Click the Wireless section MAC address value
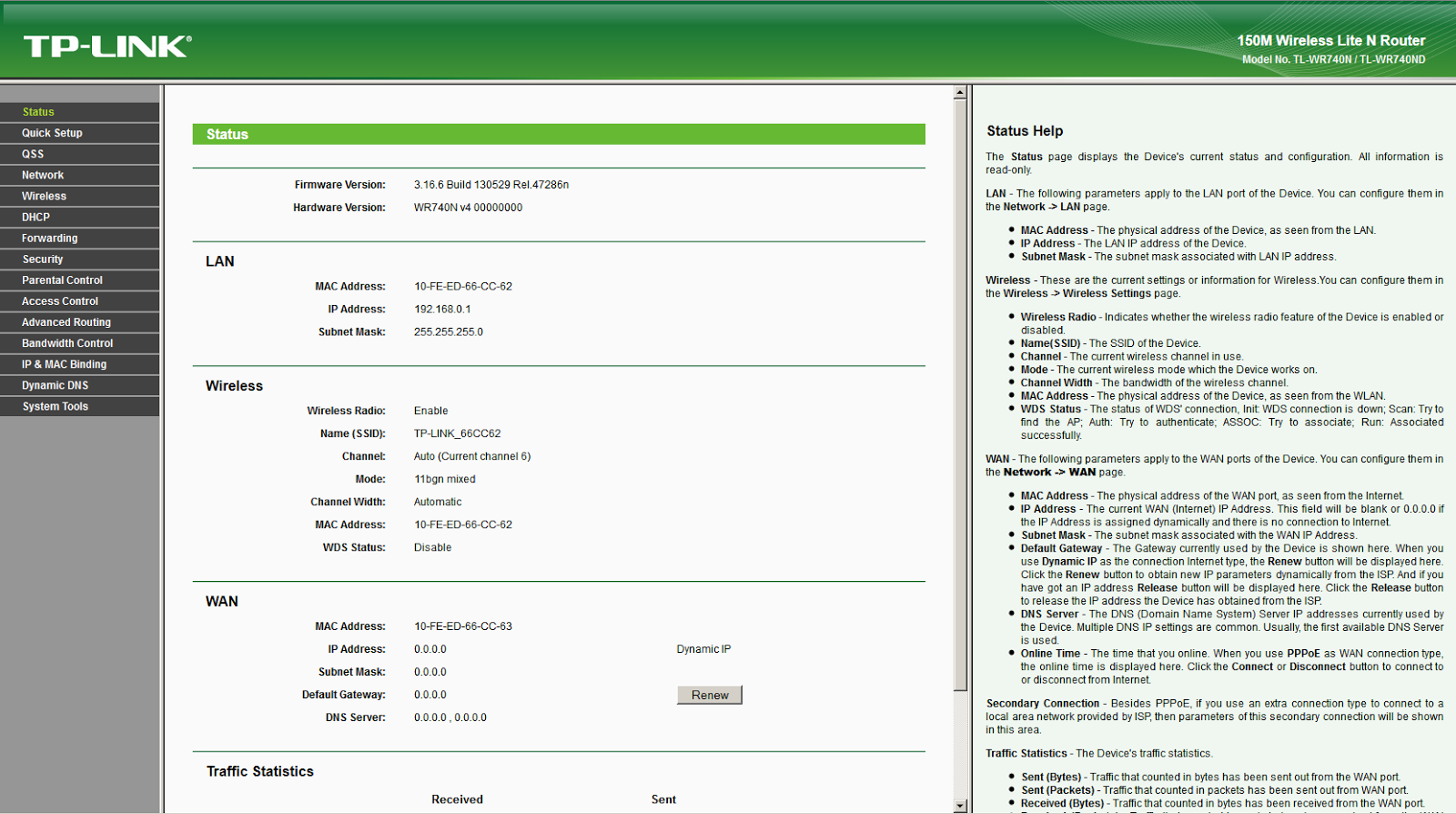Screen dimensions: 1456x814 coord(463,524)
